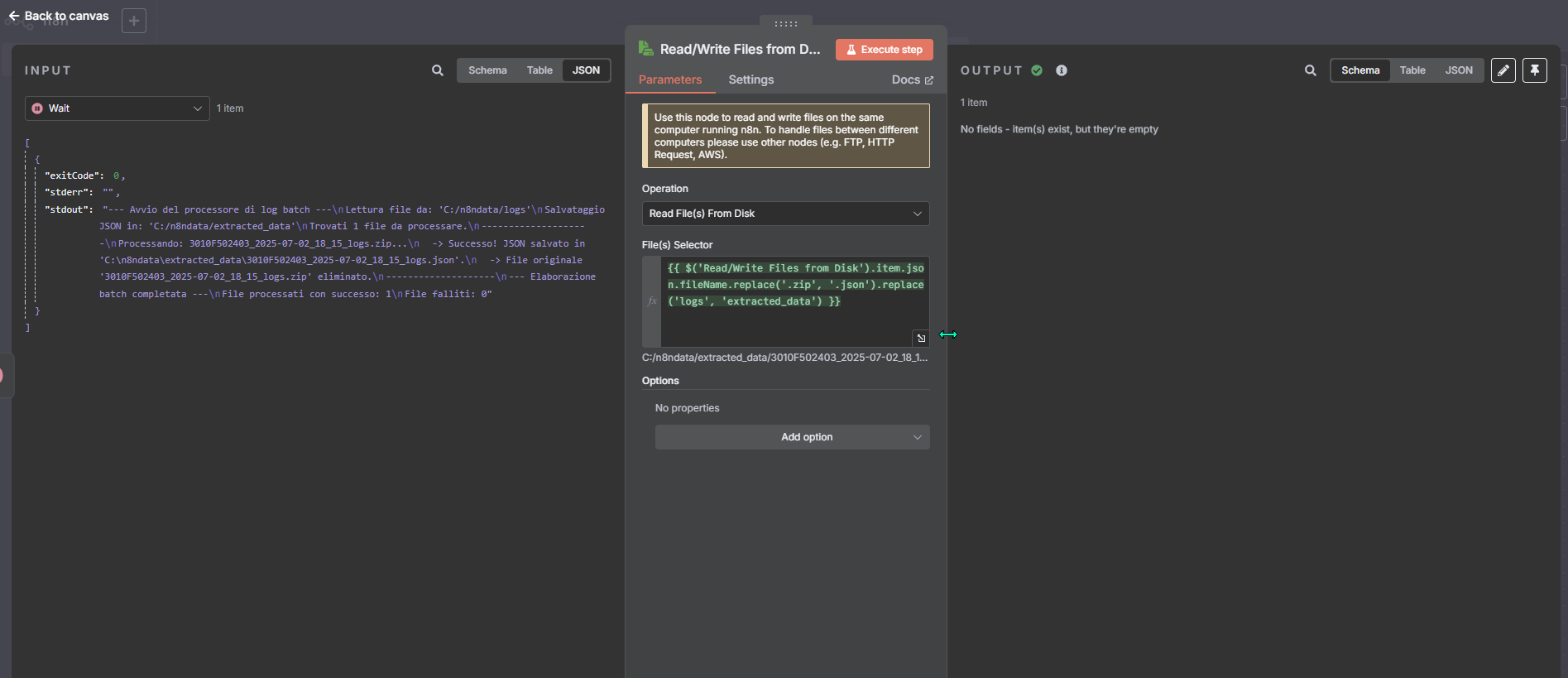Click the resolved path preview C:/n8ndata/extracted_data

[x=784, y=358]
